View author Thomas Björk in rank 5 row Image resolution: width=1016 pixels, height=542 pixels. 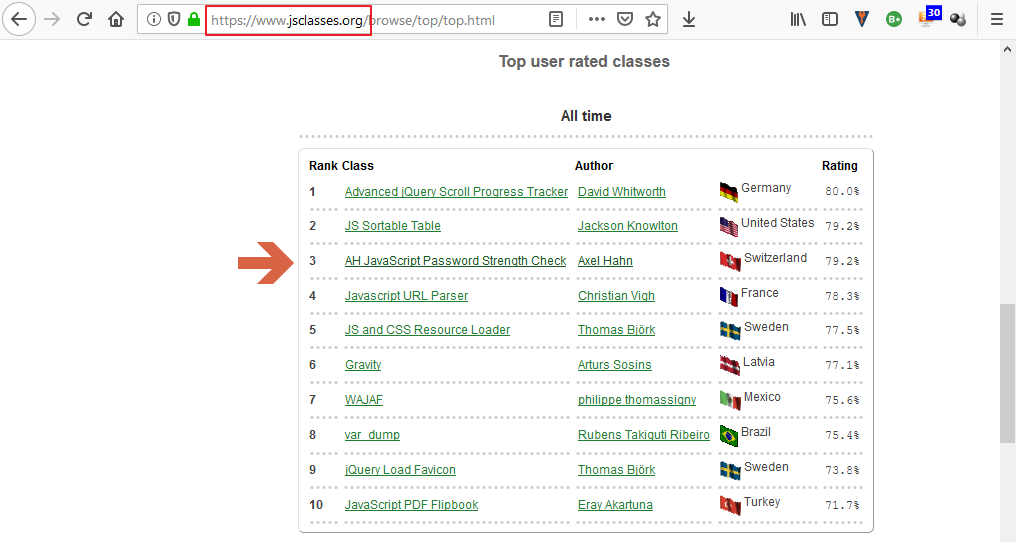[616, 330]
